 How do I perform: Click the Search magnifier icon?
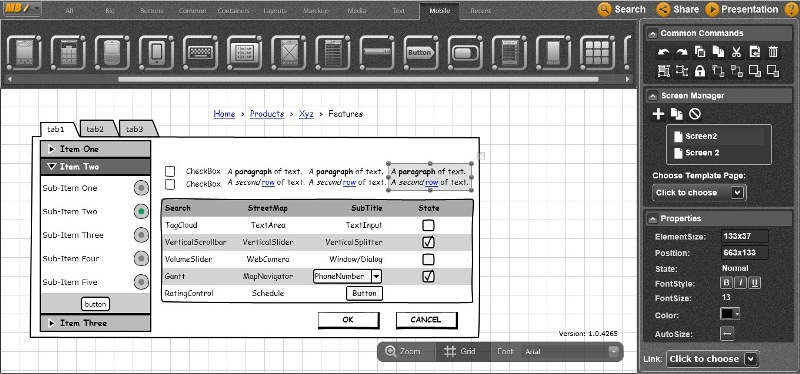coord(605,9)
